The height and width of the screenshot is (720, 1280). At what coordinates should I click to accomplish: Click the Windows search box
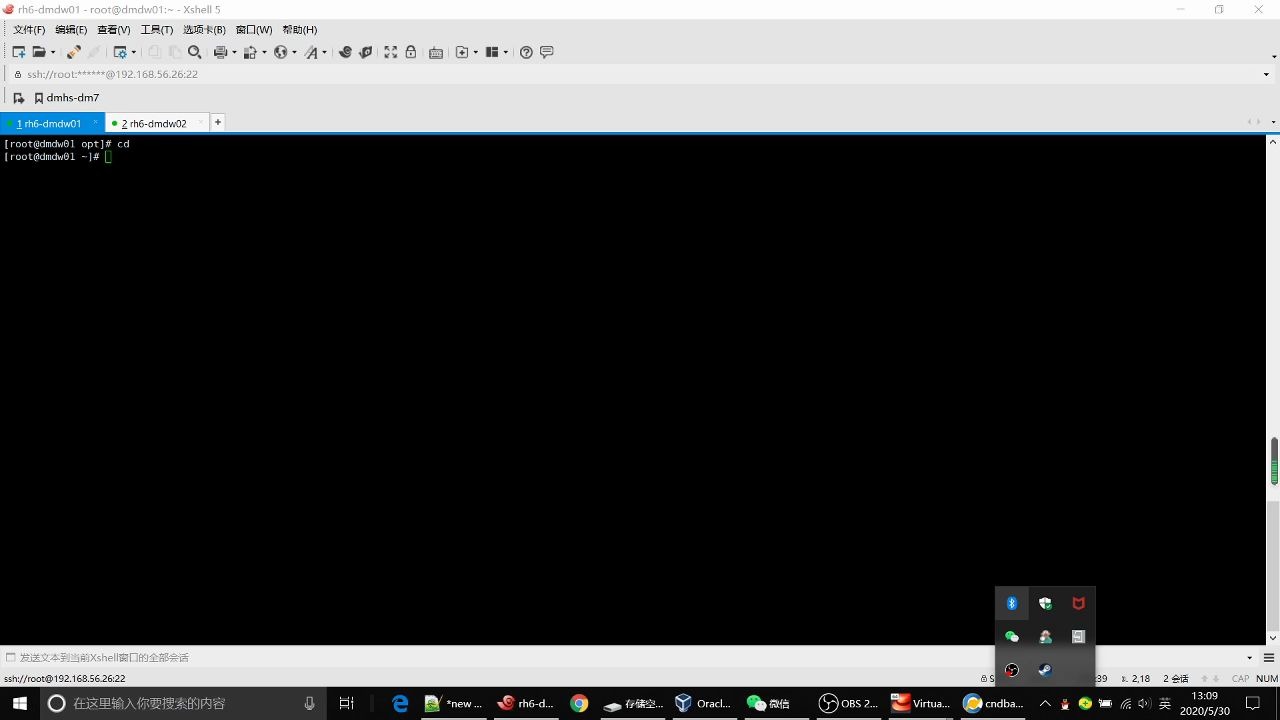coord(186,703)
